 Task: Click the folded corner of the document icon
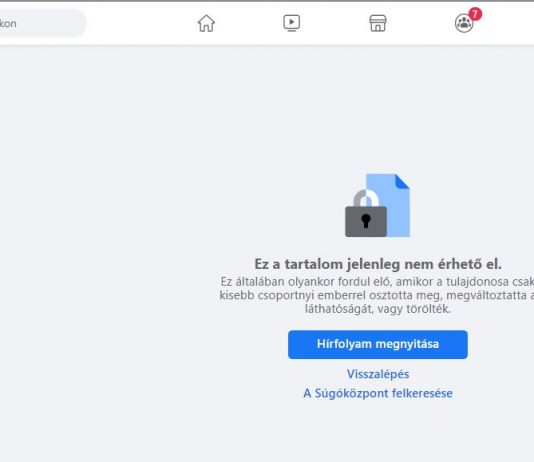402,181
